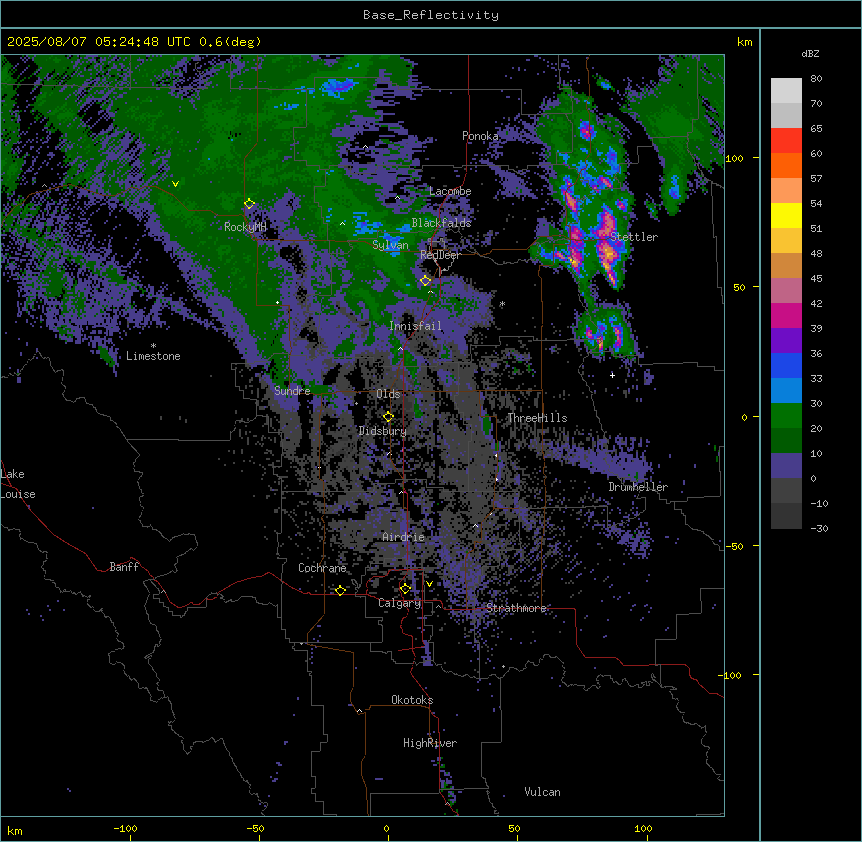Click the -50 tick on right km axis
Image resolution: width=862 pixels, height=842 pixels.
734,546
